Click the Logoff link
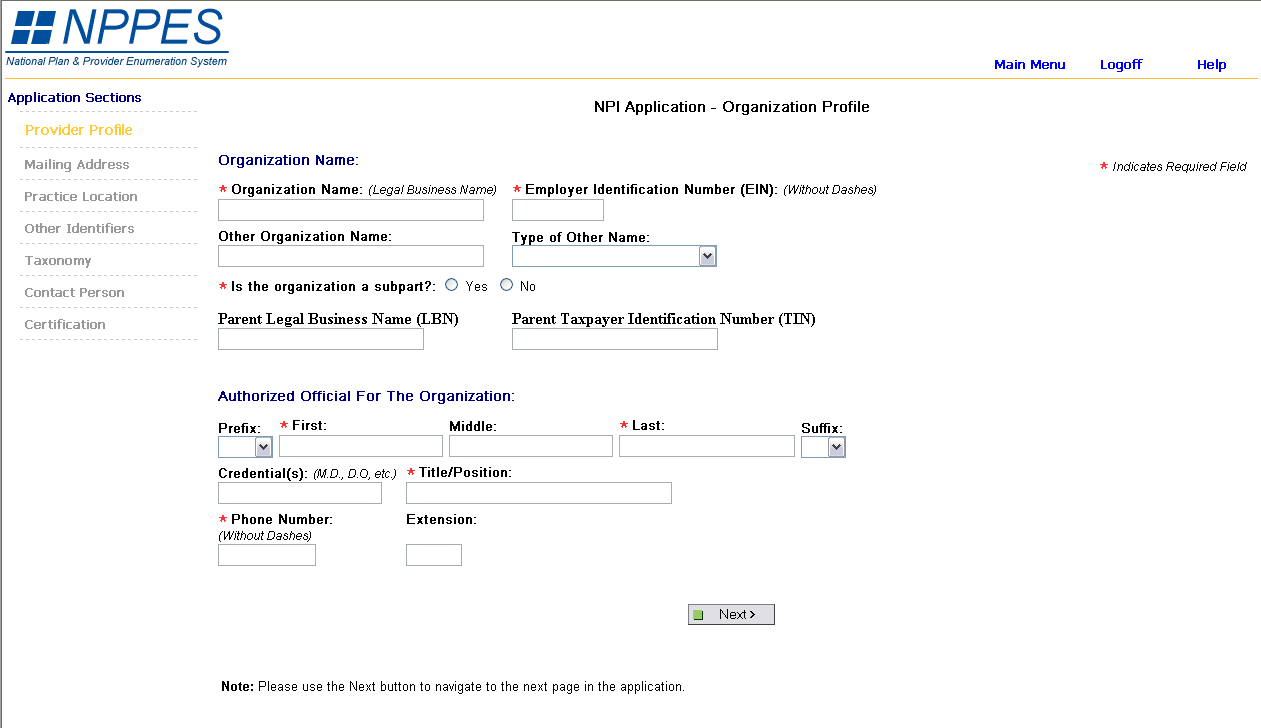The image size is (1261, 728). point(1120,65)
